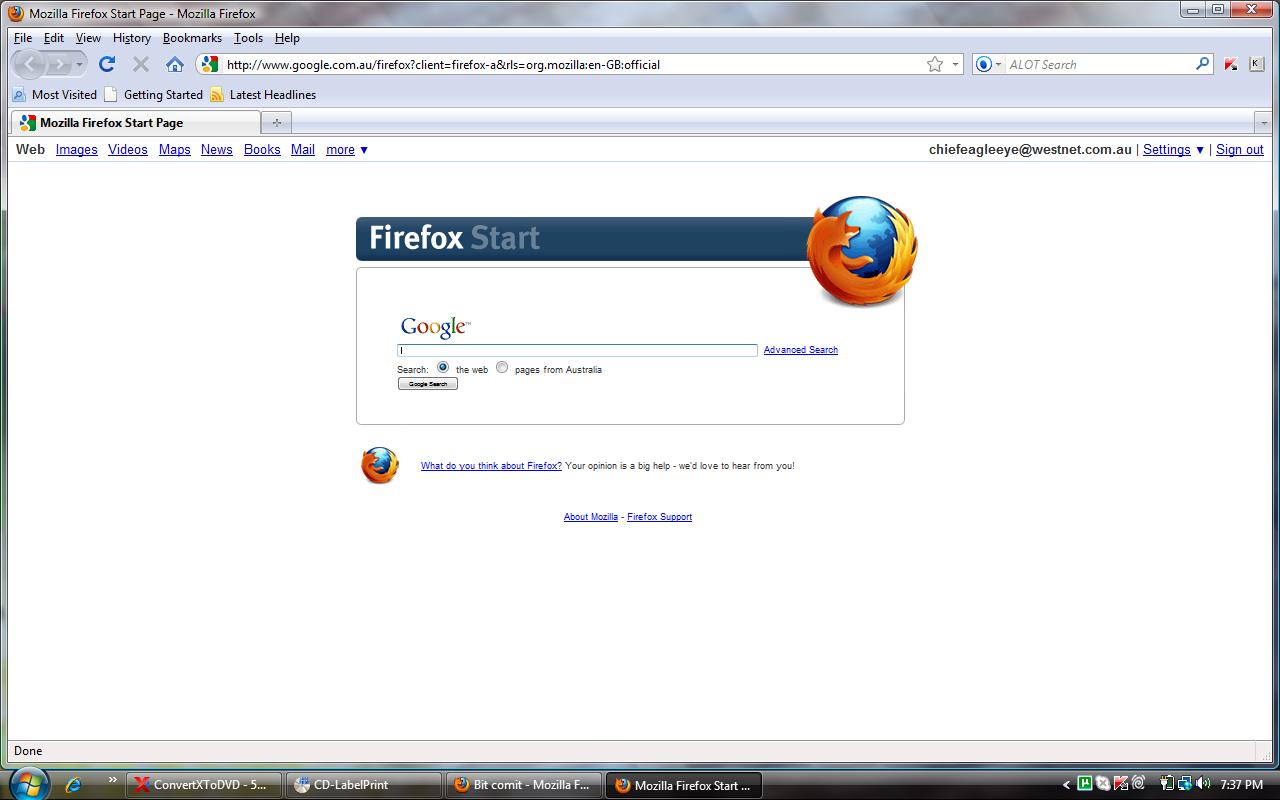Image resolution: width=1280 pixels, height=800 pixels.
Task: Click the small Firefox logo beside feedback text
Action: (380, 466)
